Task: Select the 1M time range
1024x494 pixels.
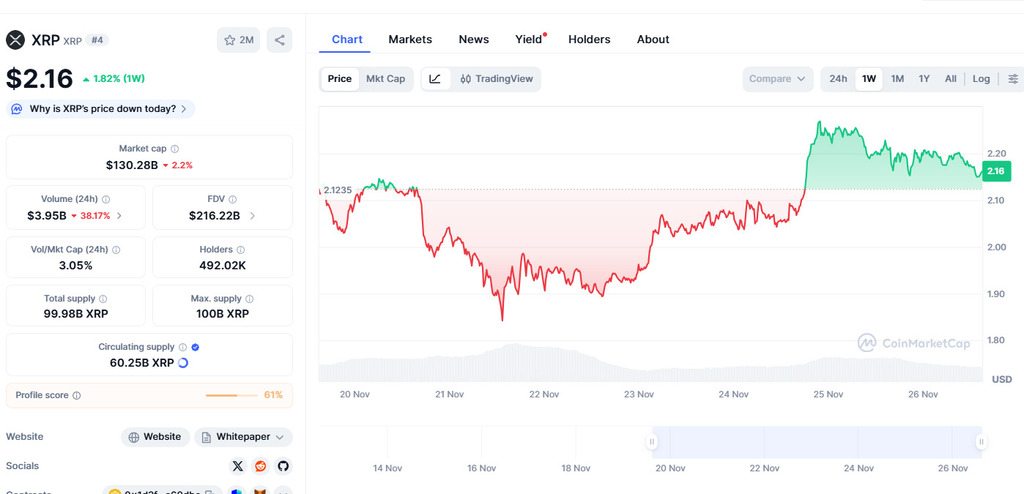Action: (897, 79)
